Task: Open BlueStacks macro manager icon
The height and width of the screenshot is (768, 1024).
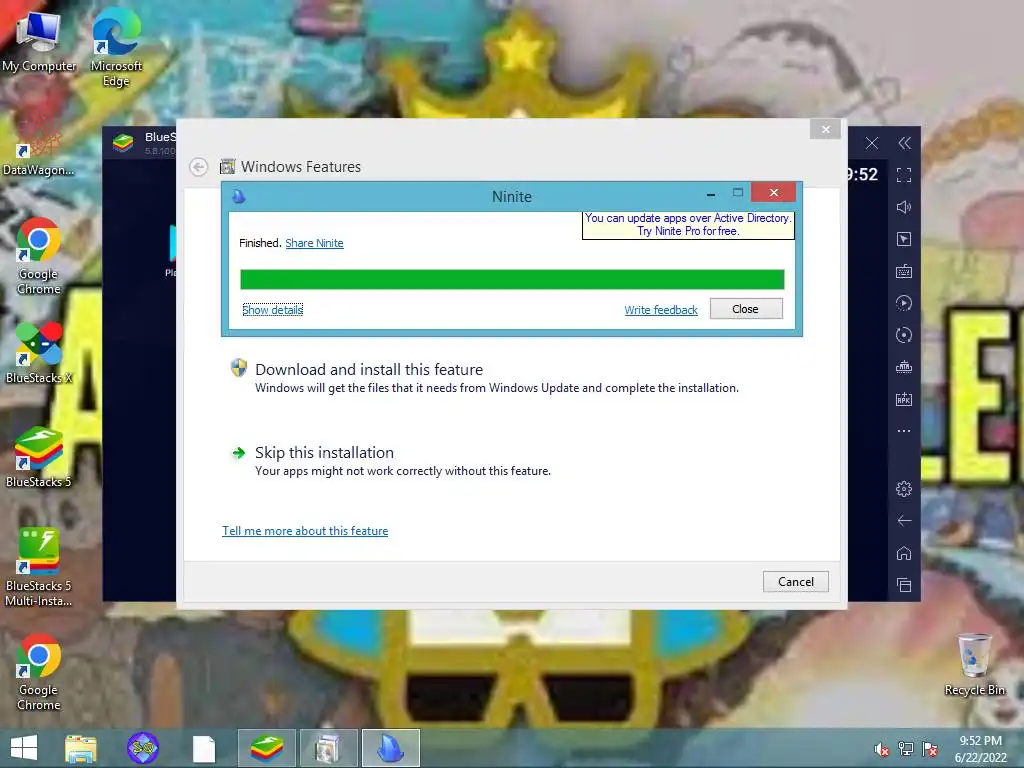Action: 904,367
